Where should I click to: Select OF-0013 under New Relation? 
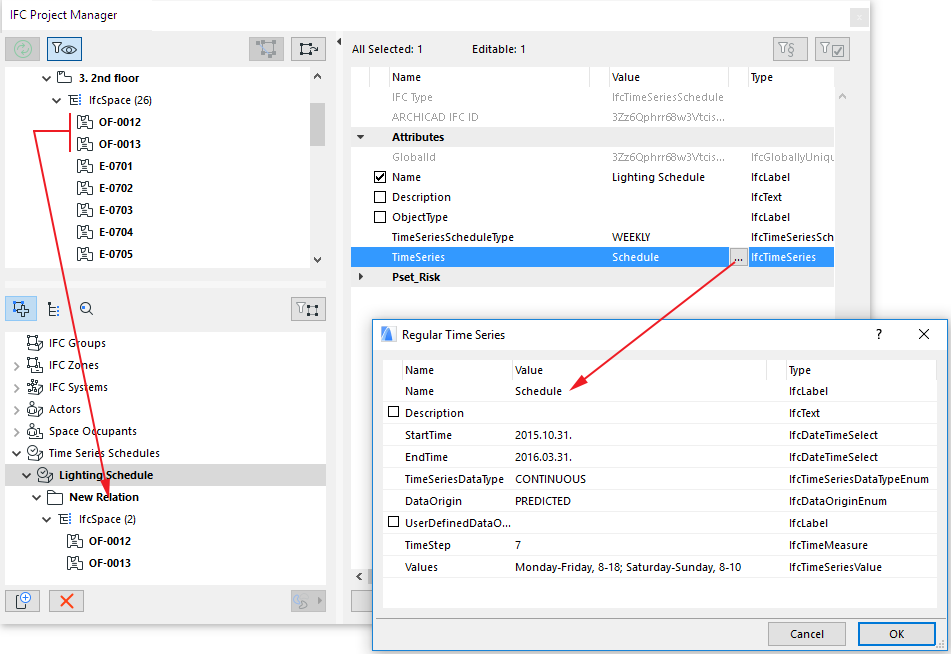pyautogui.click(x=110, y=563)
